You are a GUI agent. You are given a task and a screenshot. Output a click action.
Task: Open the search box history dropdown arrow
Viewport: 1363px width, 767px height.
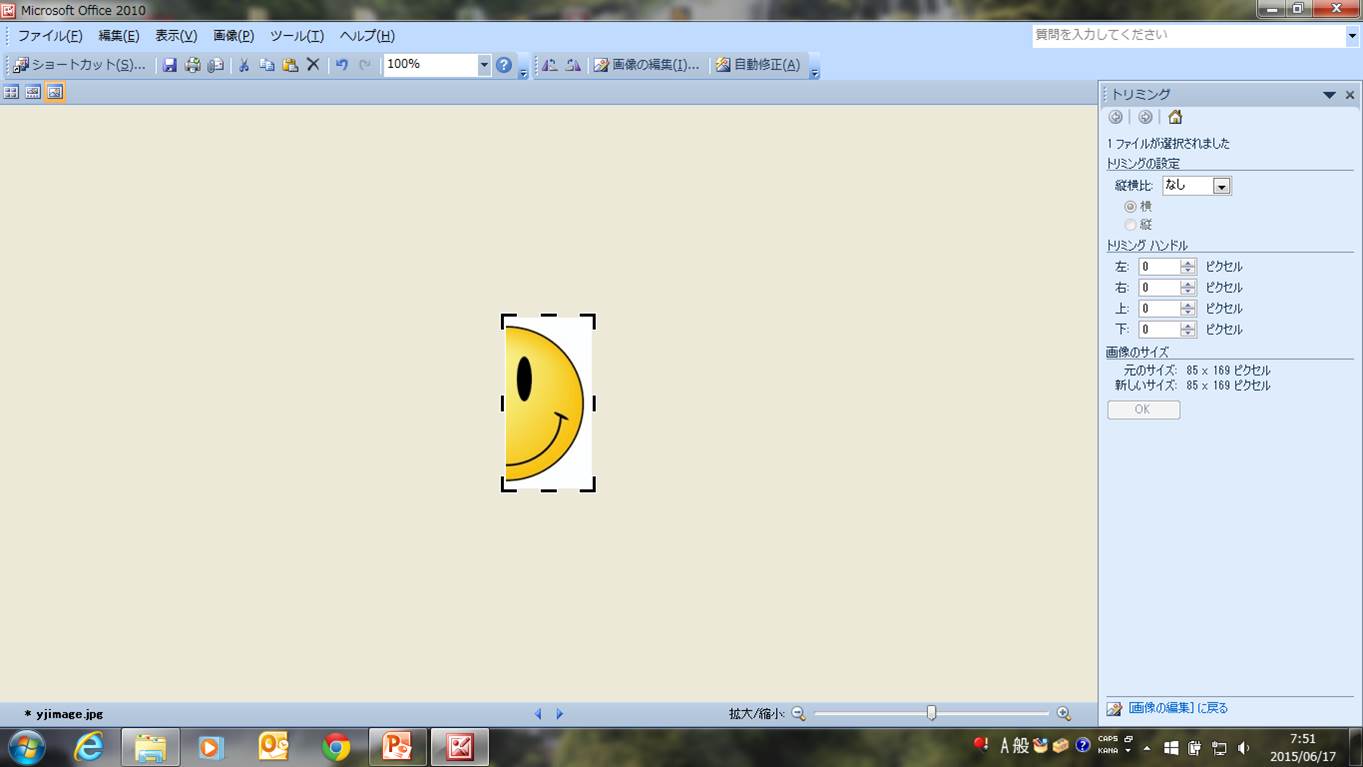click(x=1352, y=36)
